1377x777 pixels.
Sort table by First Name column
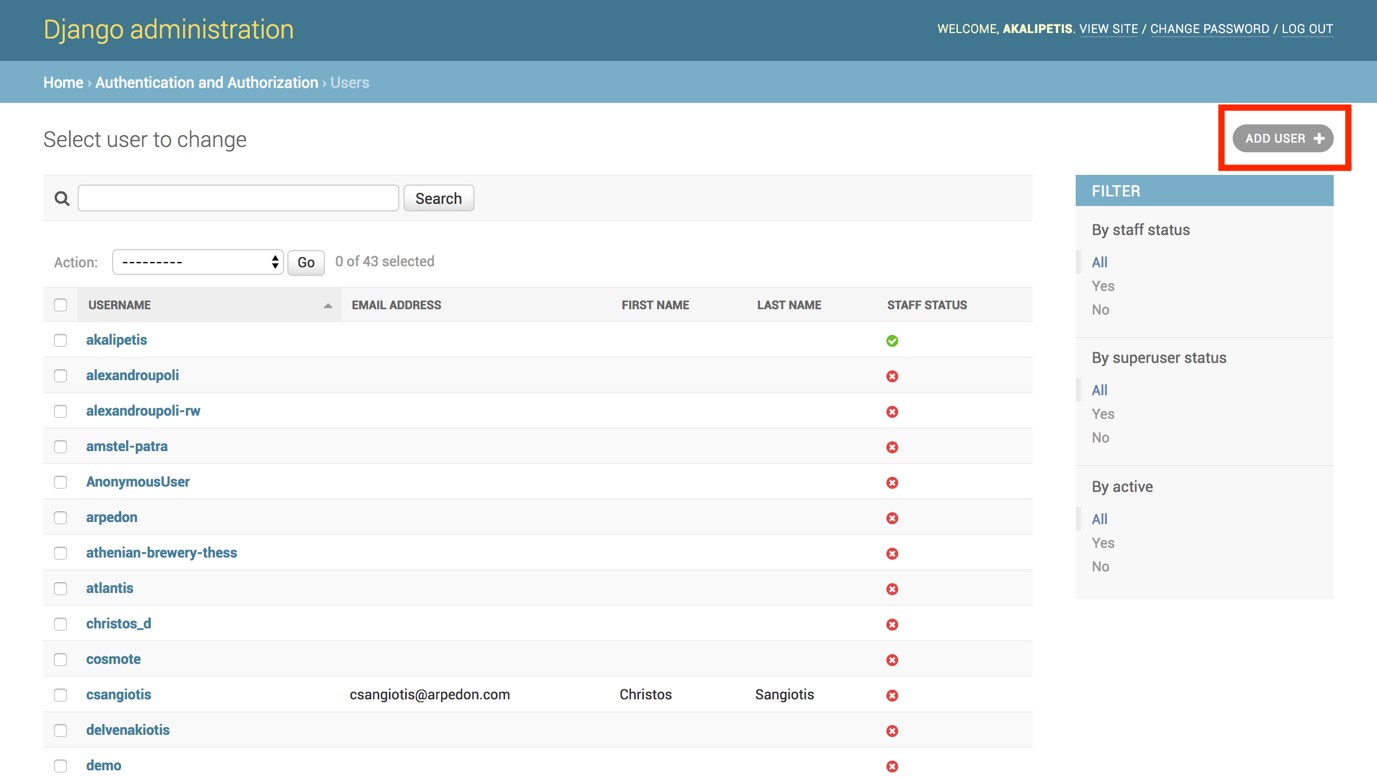pos(655,305)
